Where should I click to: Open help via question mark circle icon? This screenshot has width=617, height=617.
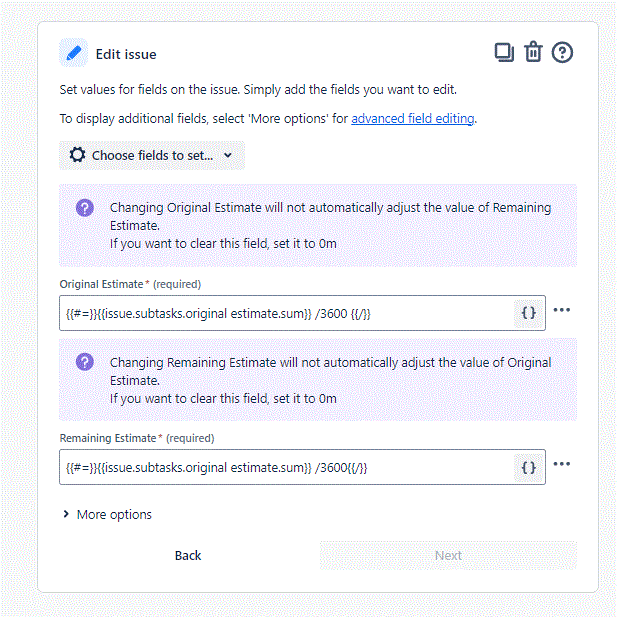(x=562, y=52)
